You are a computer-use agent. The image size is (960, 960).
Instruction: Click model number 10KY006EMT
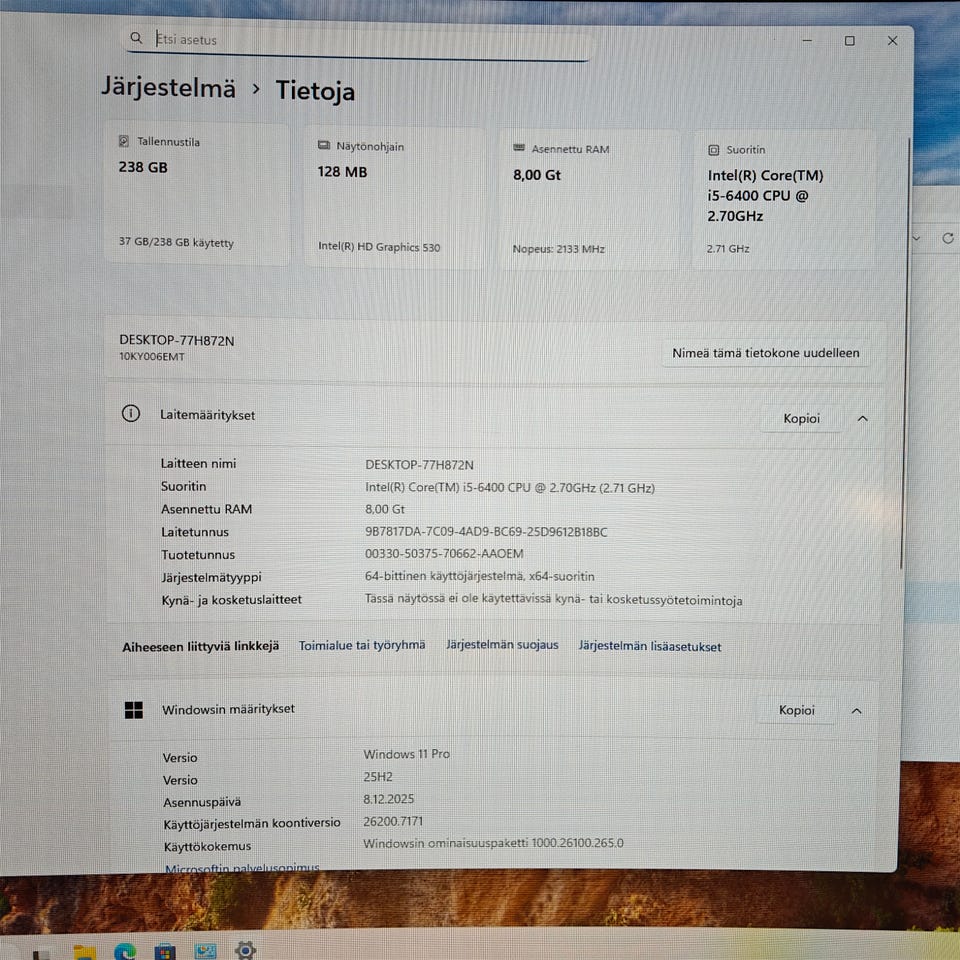coord(151,356)
